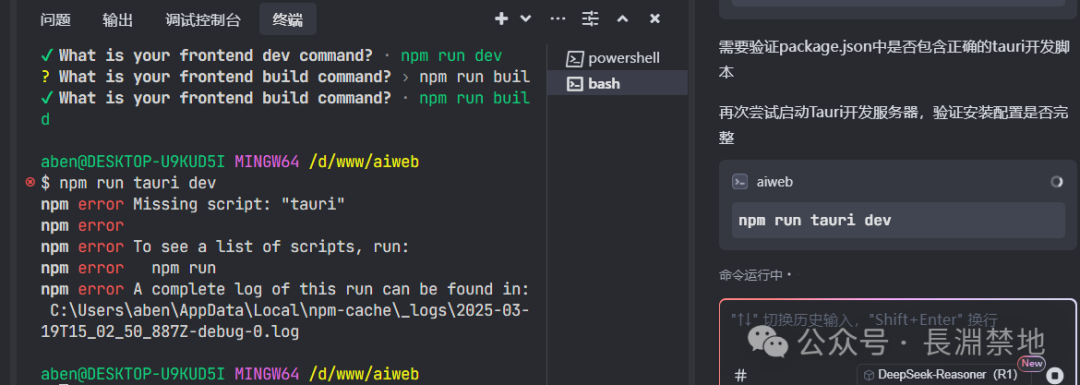Click the chat text about 验证package.json
This screenshot has height=385, width=1080.
(x=895, y=59)
